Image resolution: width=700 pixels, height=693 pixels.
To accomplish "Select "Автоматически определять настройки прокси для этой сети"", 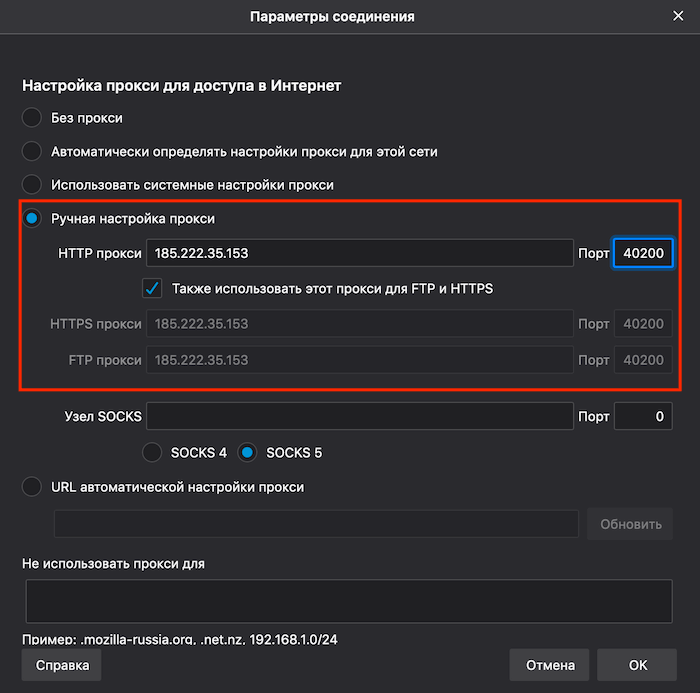I will (32, 151).
